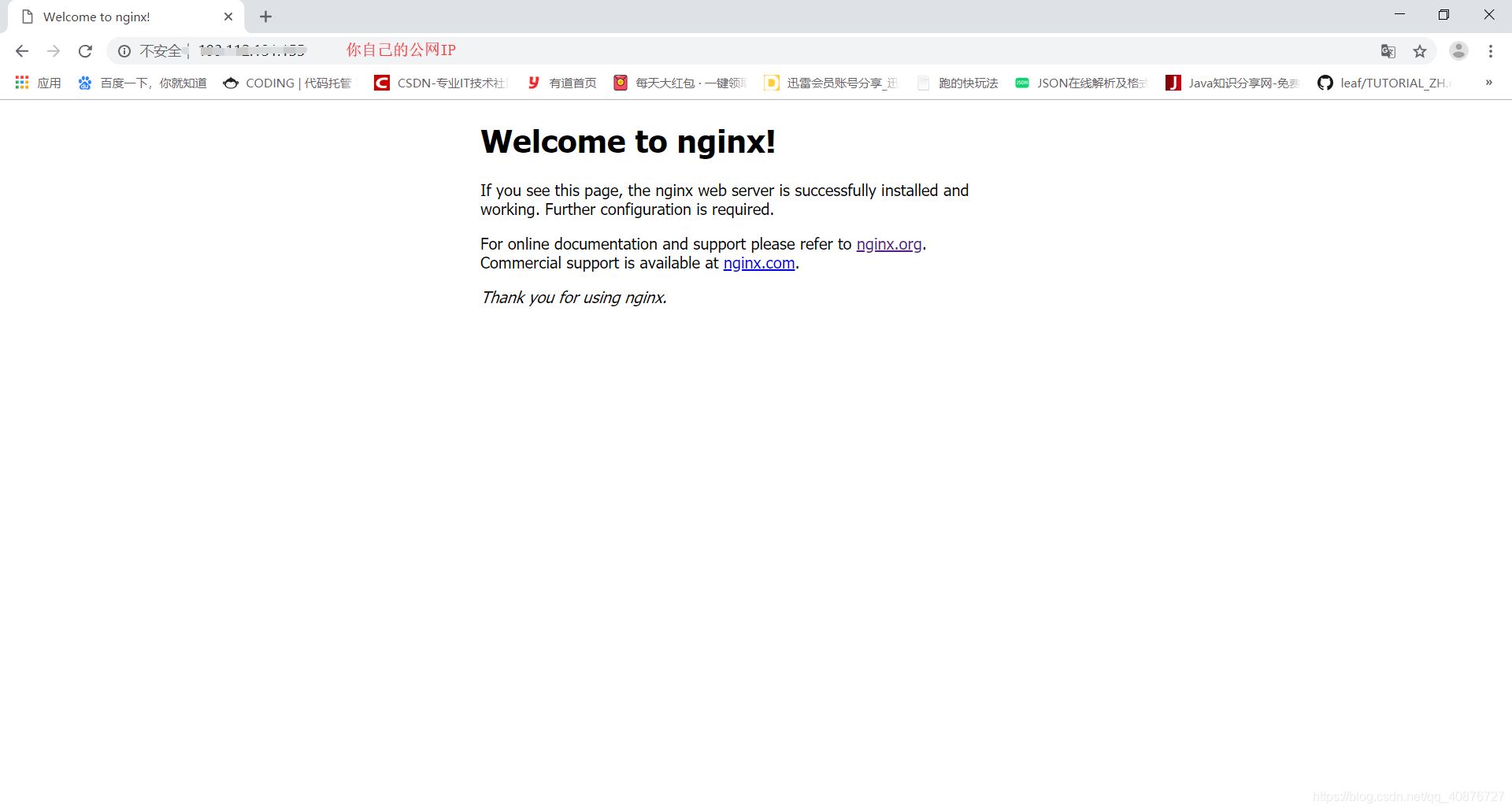Follow the nginx.org link
The height and width of the screenshot is (811, 1512).
[888, 244]
